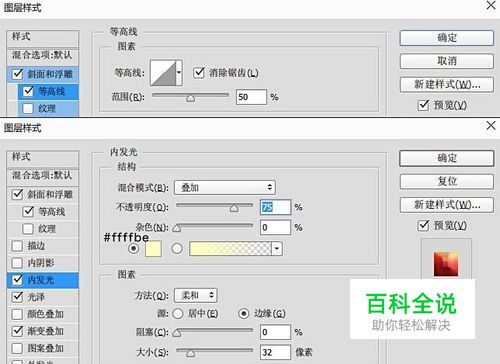Open 图案叠加 settings in the style list
Viewport: 500px width, 364px height.
46,348
